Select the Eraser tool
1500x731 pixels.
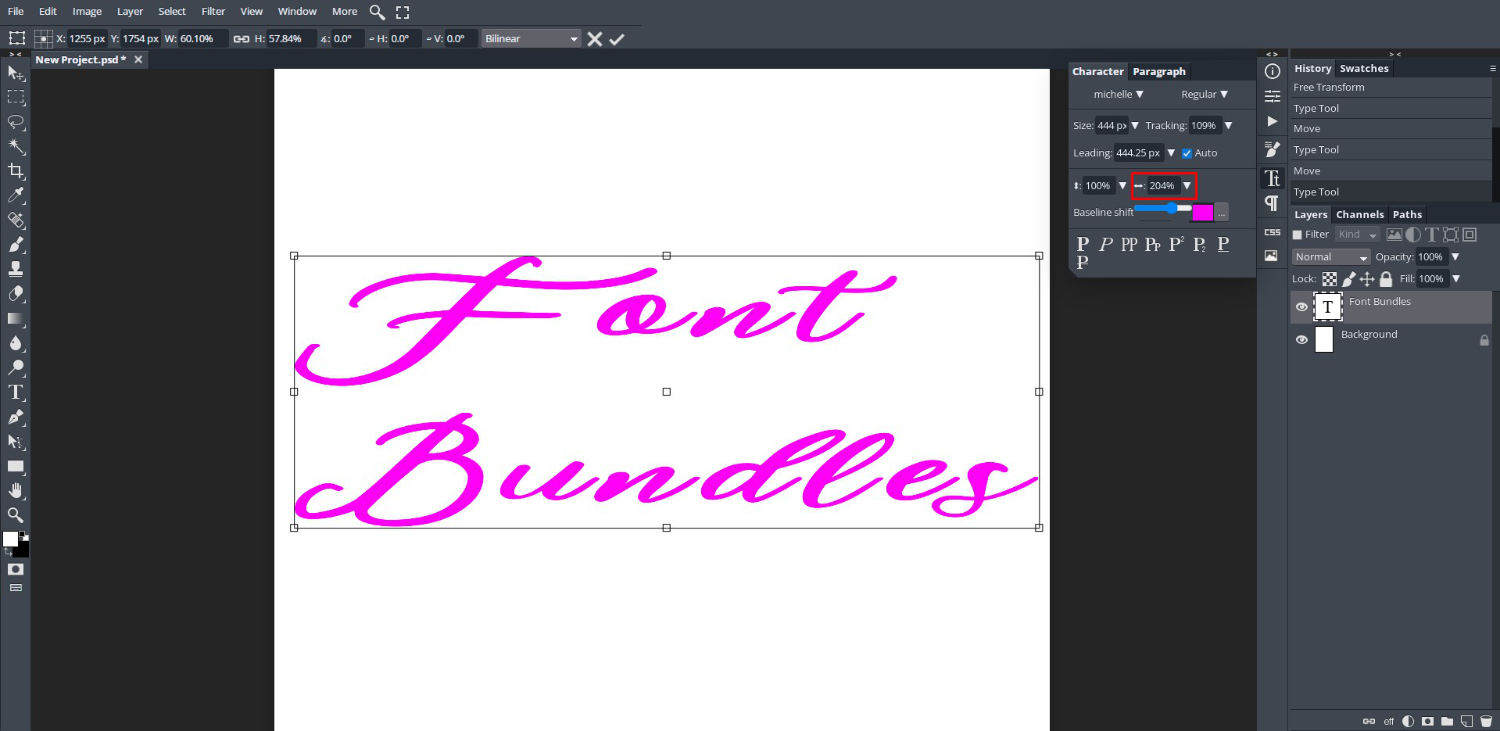[x=16, y=294]
